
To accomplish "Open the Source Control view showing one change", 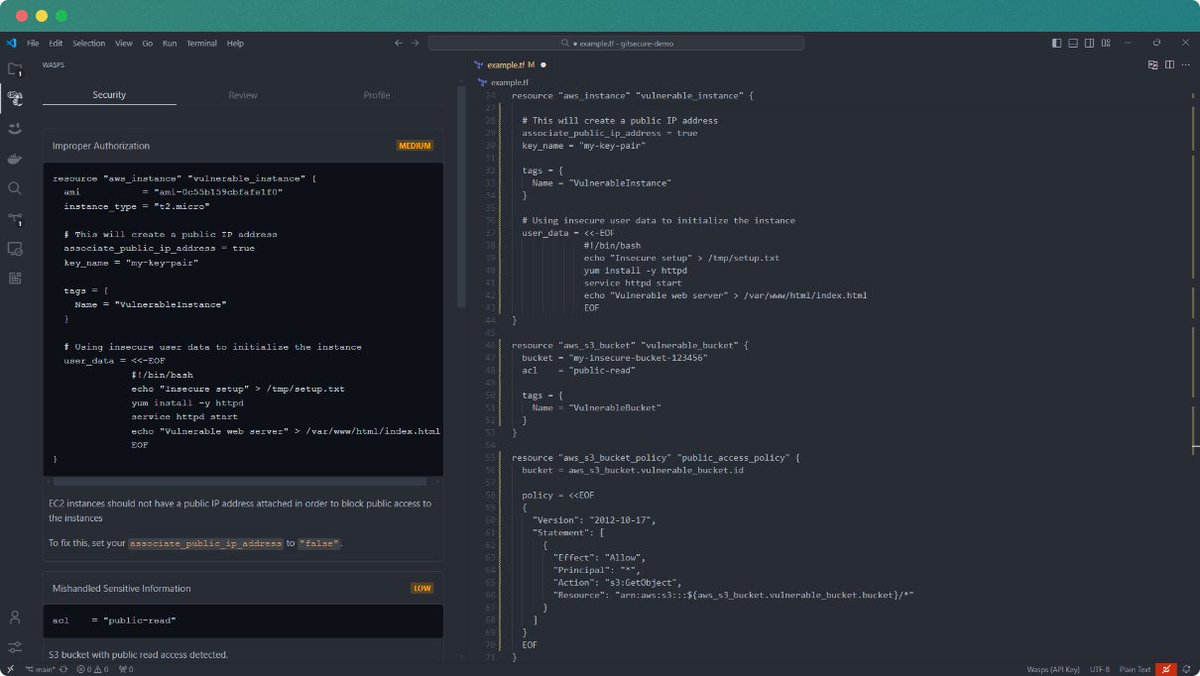I will (x=15, y=218).
